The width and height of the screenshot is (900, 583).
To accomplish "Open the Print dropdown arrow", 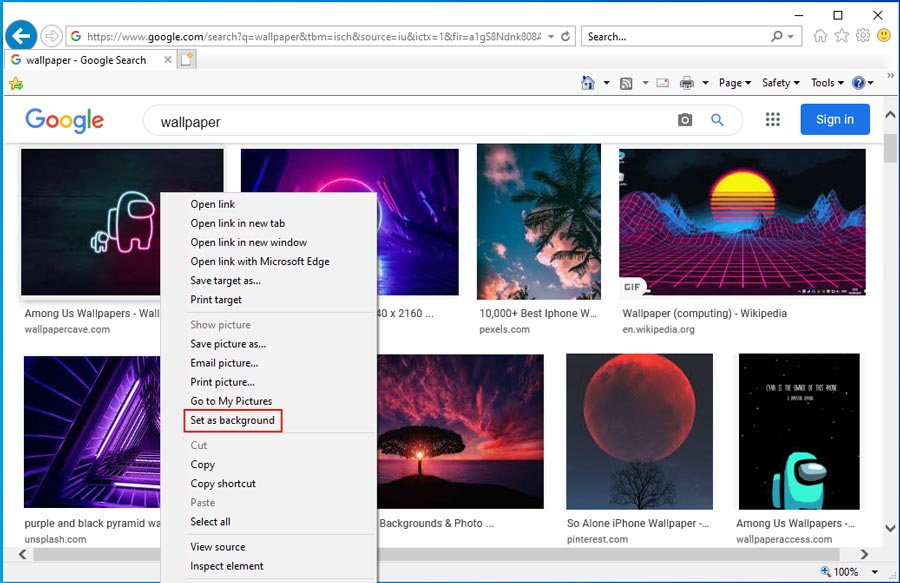I will click(705, 83).
